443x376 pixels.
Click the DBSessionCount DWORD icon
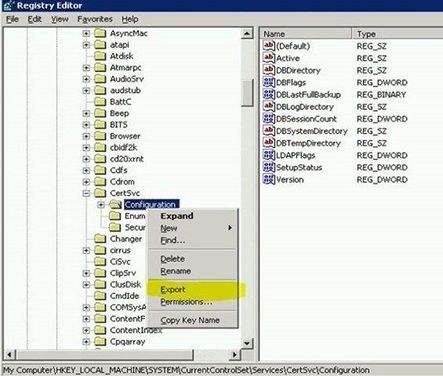[x=269, y=118]
